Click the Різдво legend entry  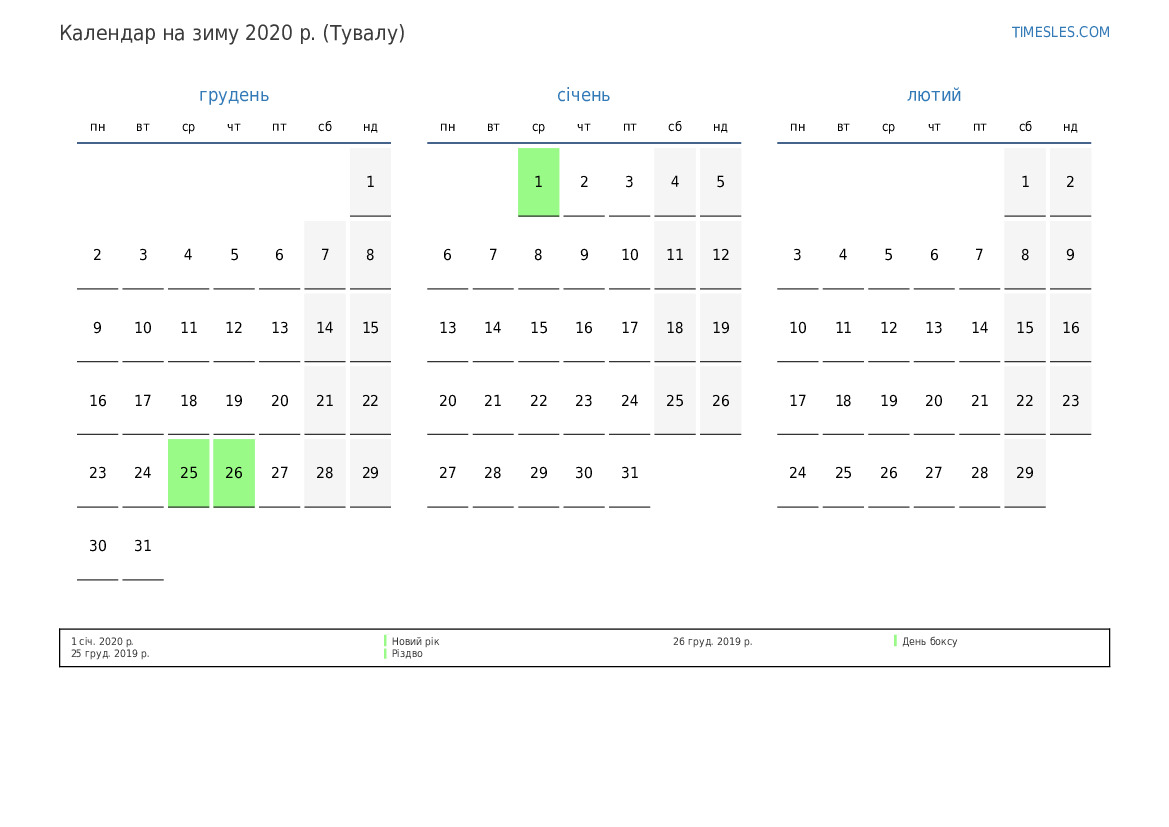click(x=407, y=654)
